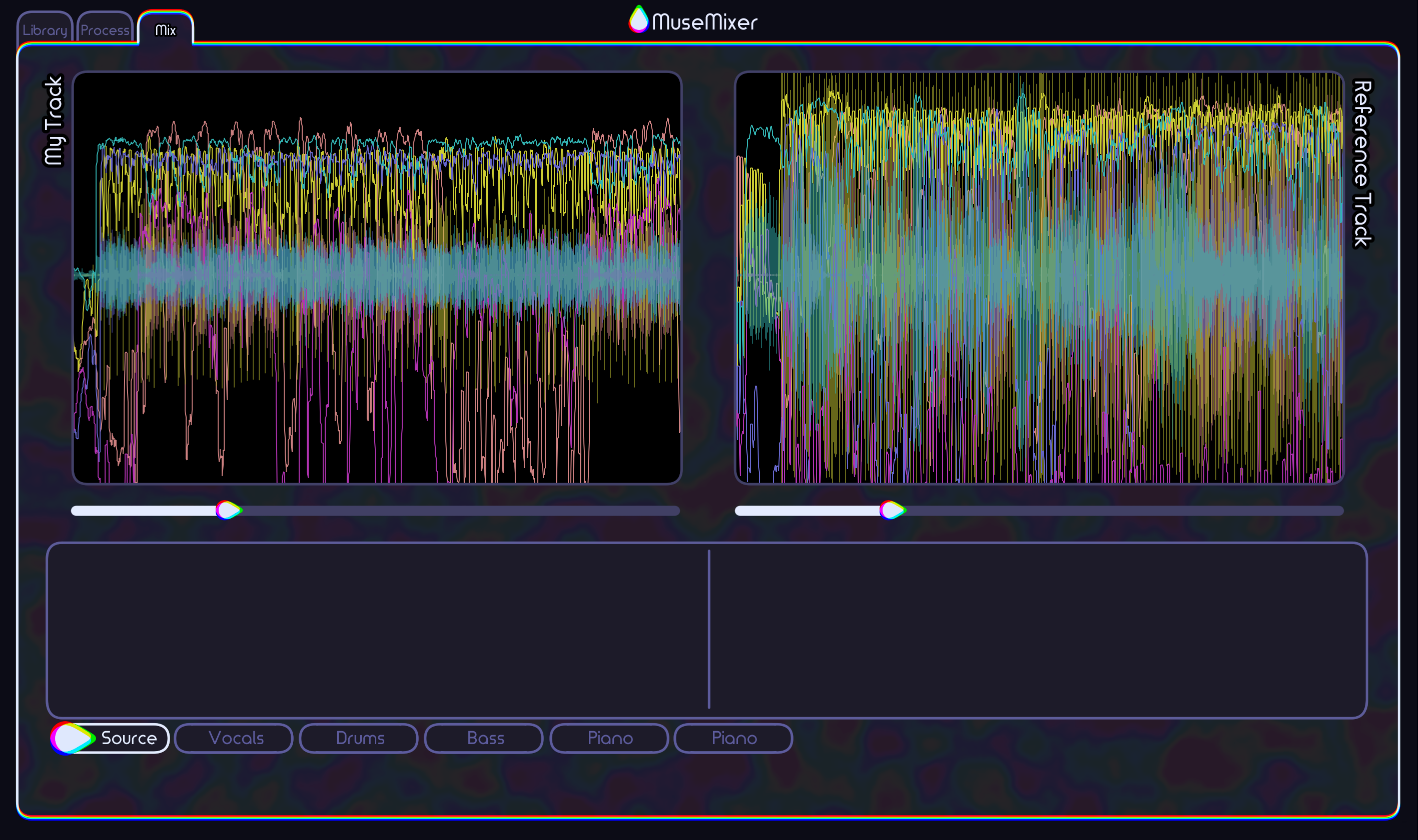Click the MuseMixer title text
Image resolution: width=1418 pixels, height=840 pixels.
(x=704, y=22)
